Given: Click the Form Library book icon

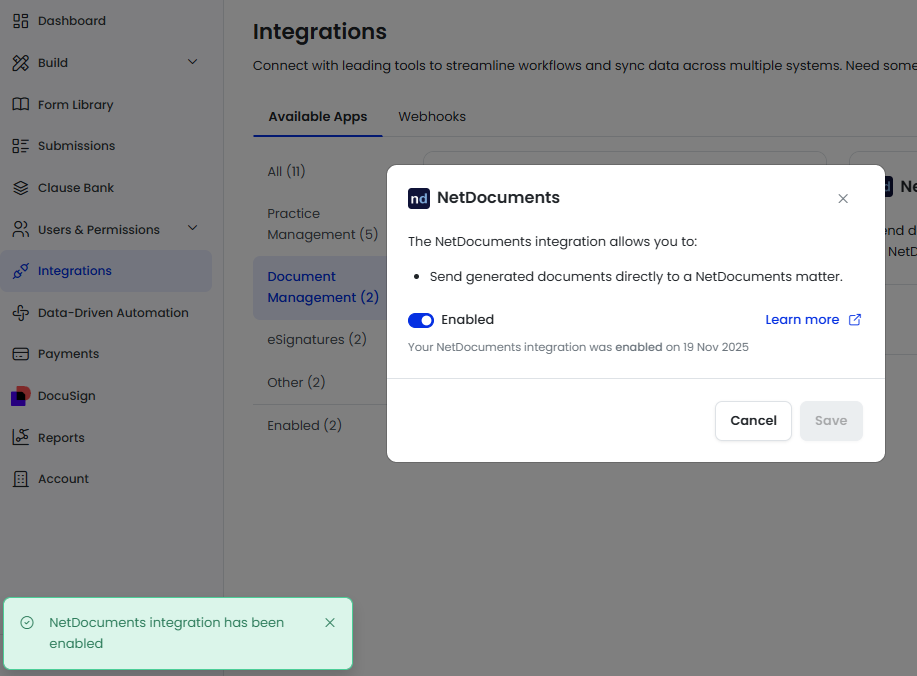Looking at the screenshot, I should [20, 104].
